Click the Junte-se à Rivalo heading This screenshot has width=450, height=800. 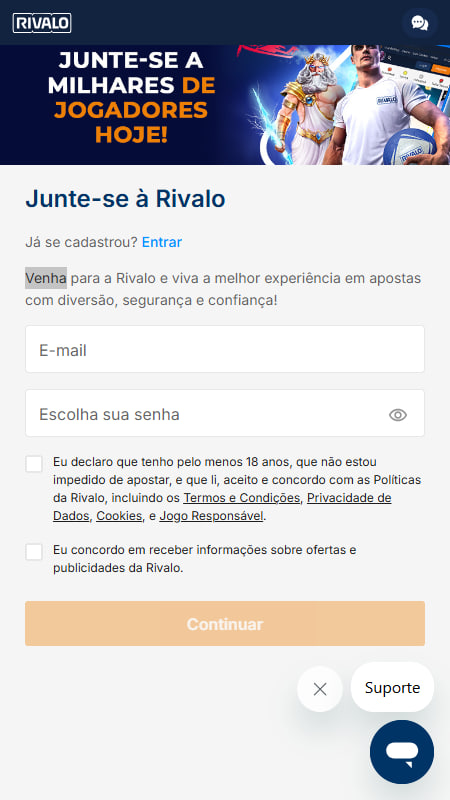tap(126, 199)
